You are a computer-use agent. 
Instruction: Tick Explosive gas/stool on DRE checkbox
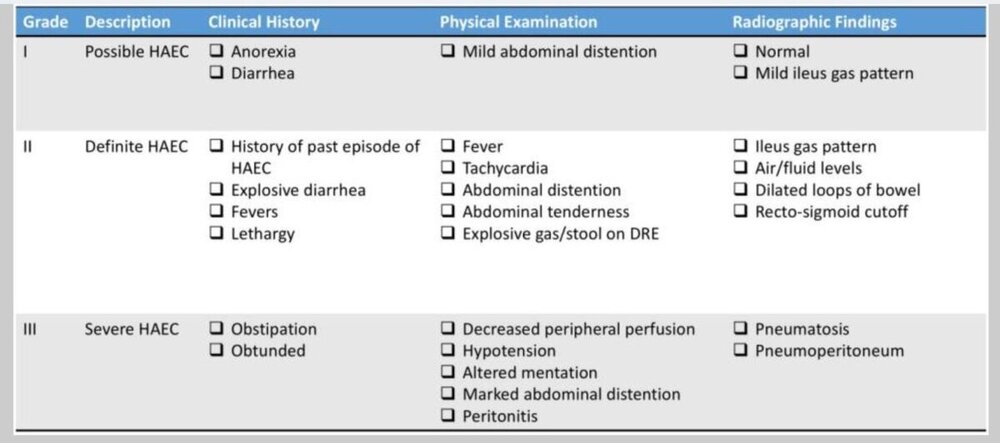click(x=448, y=233)
